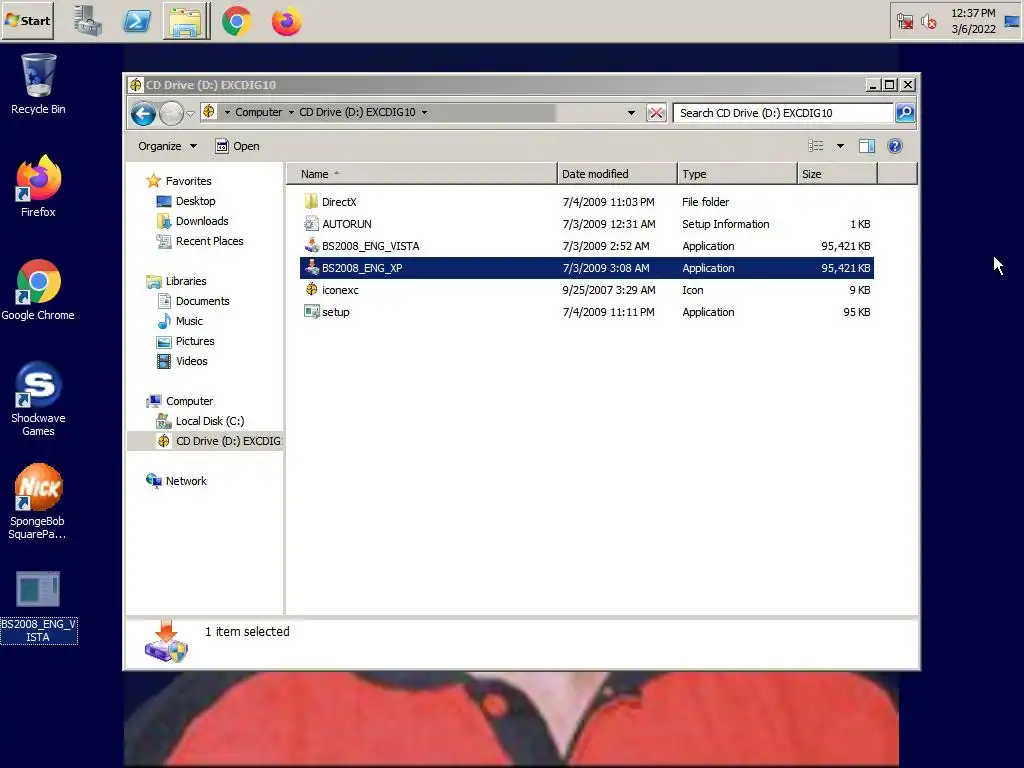Open the view options dropdown arrow

point(840,146)
